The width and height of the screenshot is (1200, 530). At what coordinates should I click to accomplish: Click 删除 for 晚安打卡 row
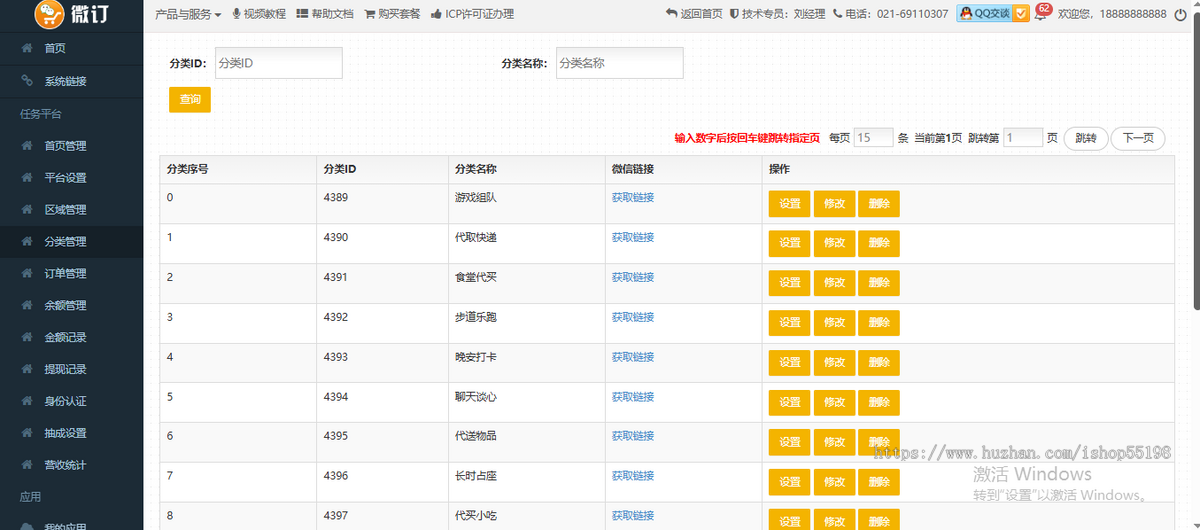(x=879, y=363)
